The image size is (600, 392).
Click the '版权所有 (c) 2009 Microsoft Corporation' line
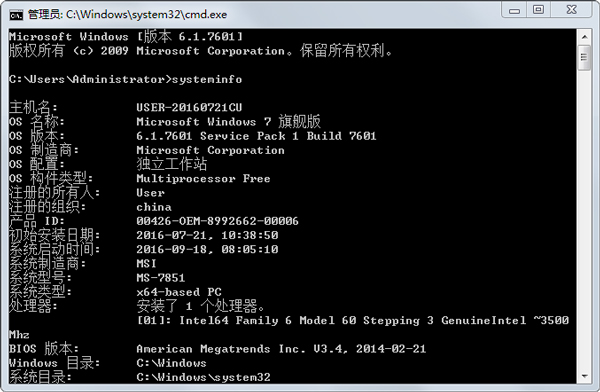[x=200, y=51]
